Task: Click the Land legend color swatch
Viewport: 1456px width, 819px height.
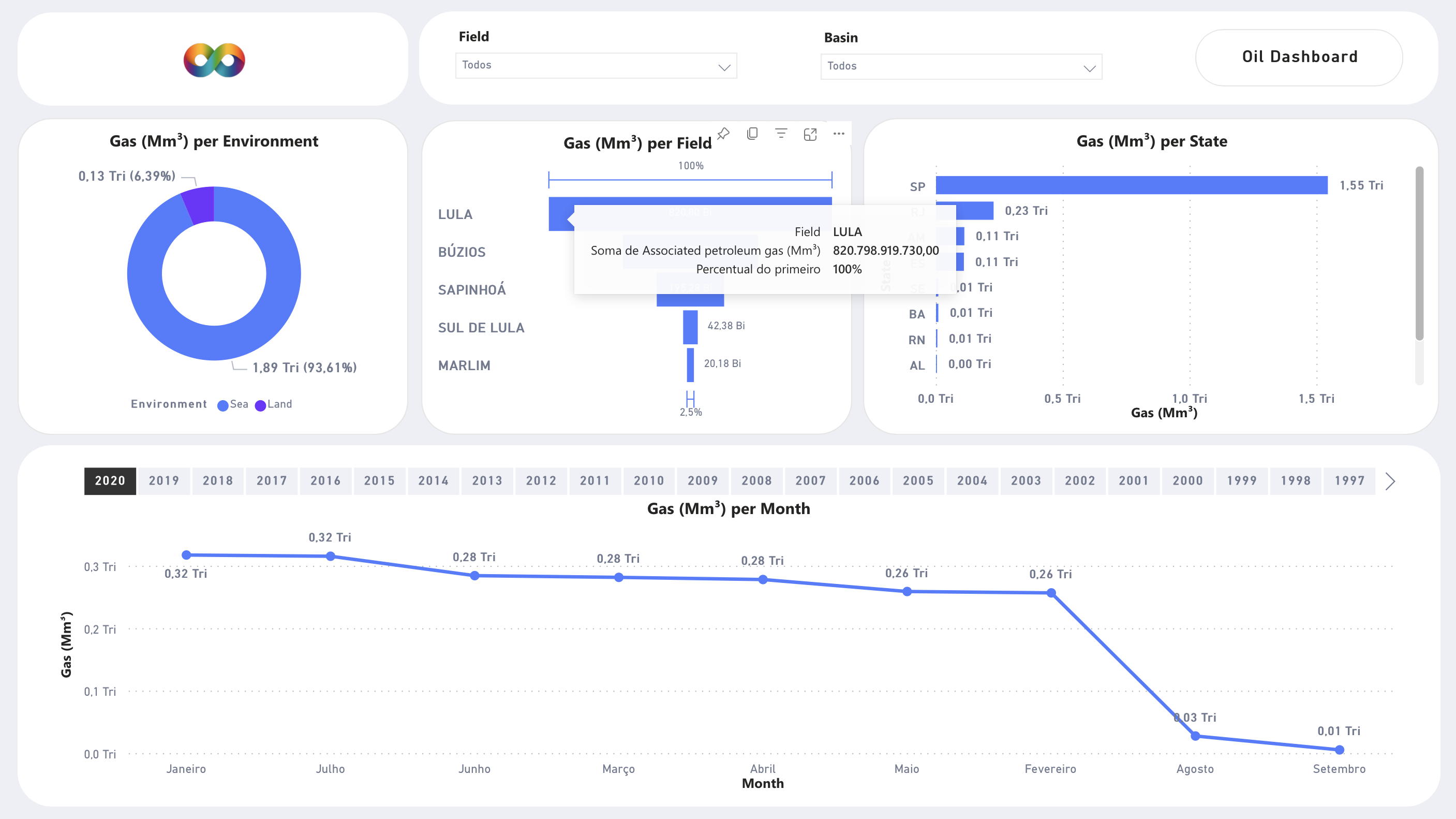Action: point(261,405)
